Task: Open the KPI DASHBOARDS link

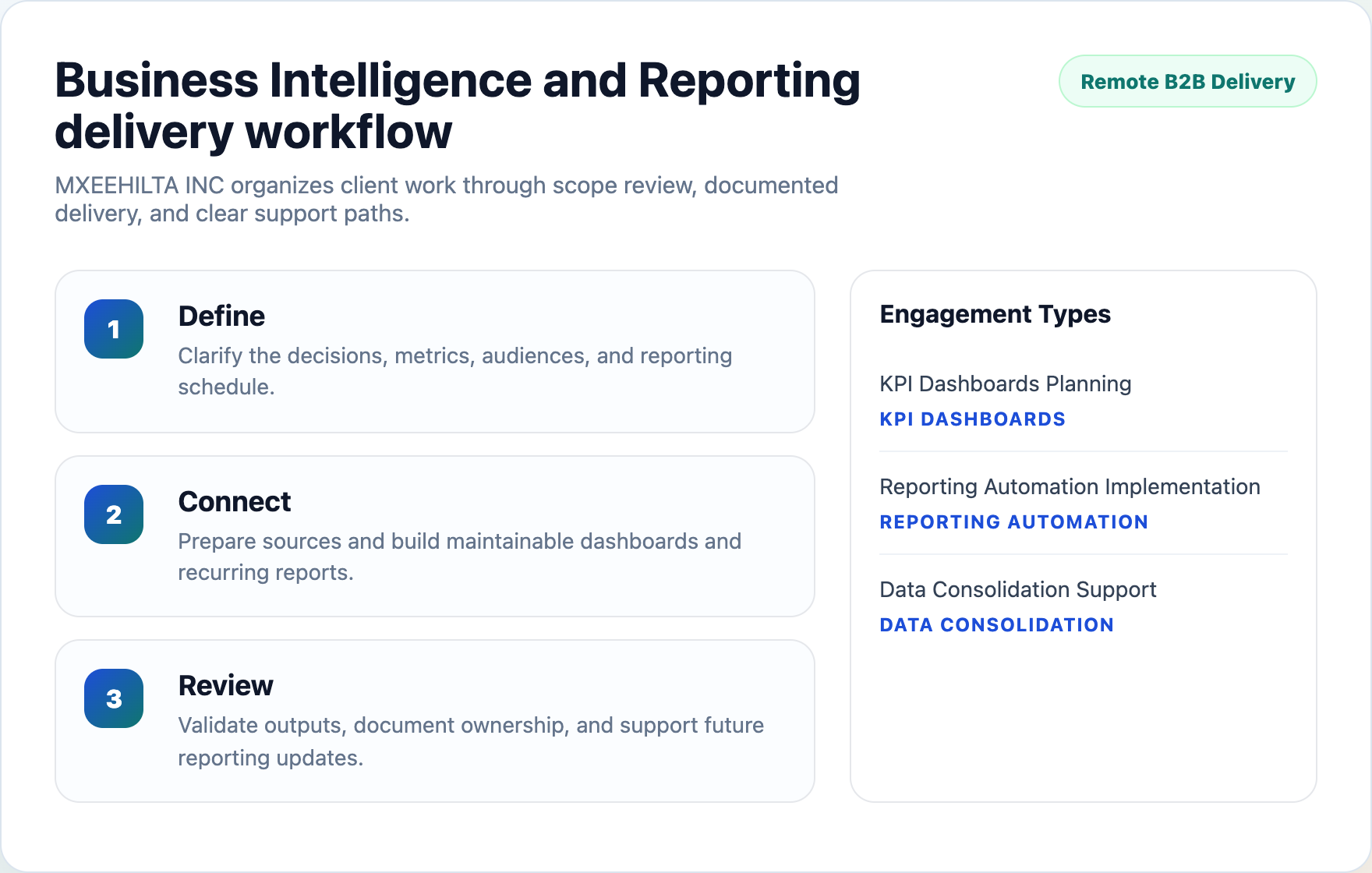Action: [972, 419]
